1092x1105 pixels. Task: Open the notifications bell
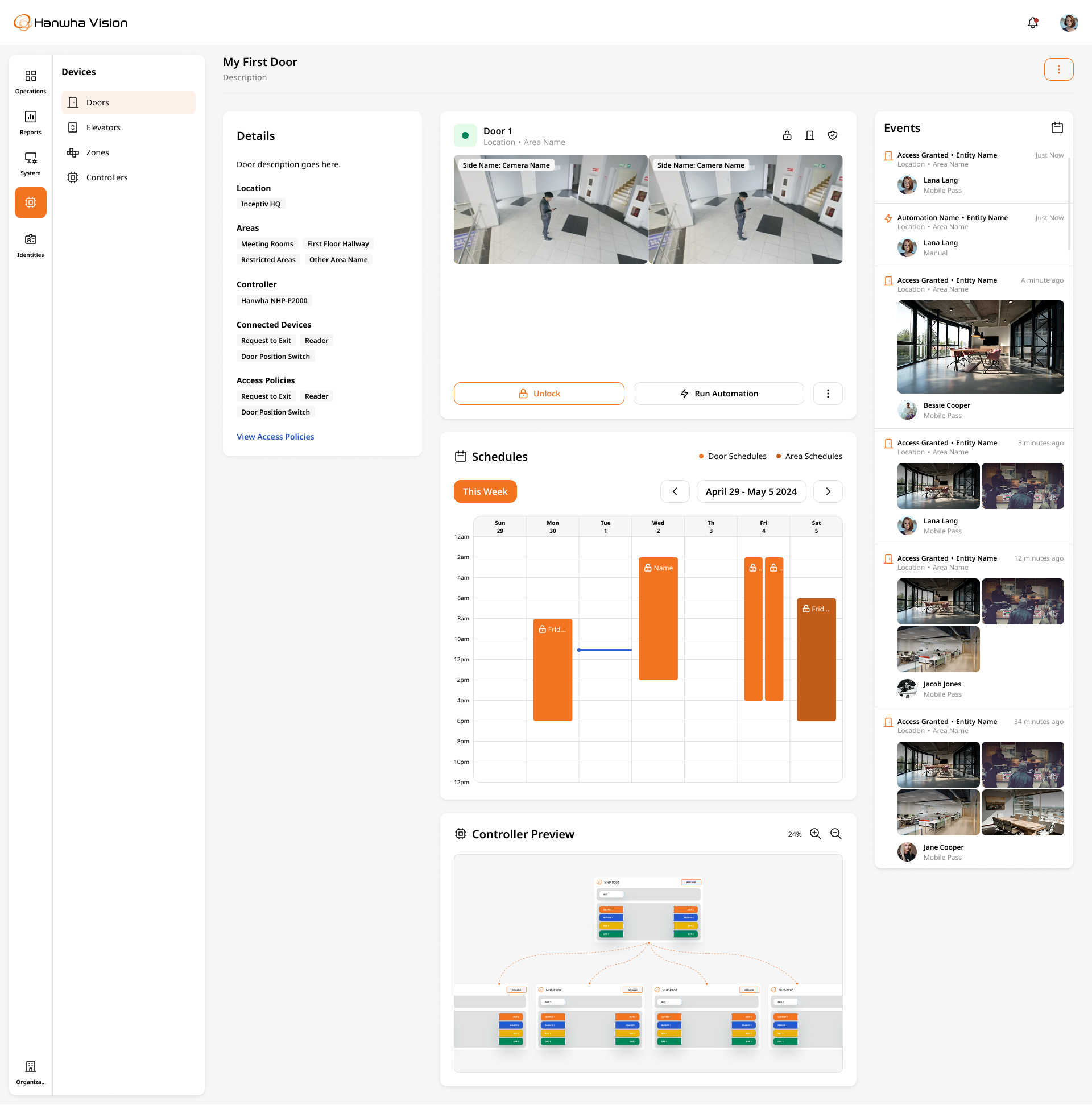coord(1032,23)
